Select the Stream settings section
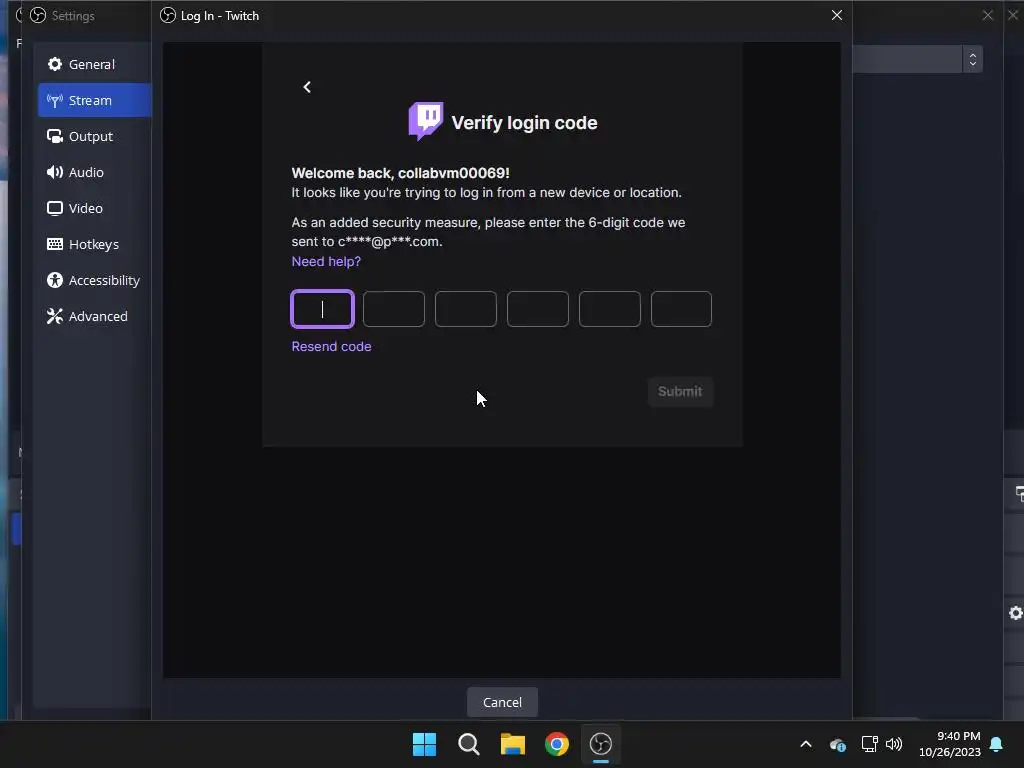This screenshot has height=768, width=1024. pyautogui.click(x=94, y=100)
